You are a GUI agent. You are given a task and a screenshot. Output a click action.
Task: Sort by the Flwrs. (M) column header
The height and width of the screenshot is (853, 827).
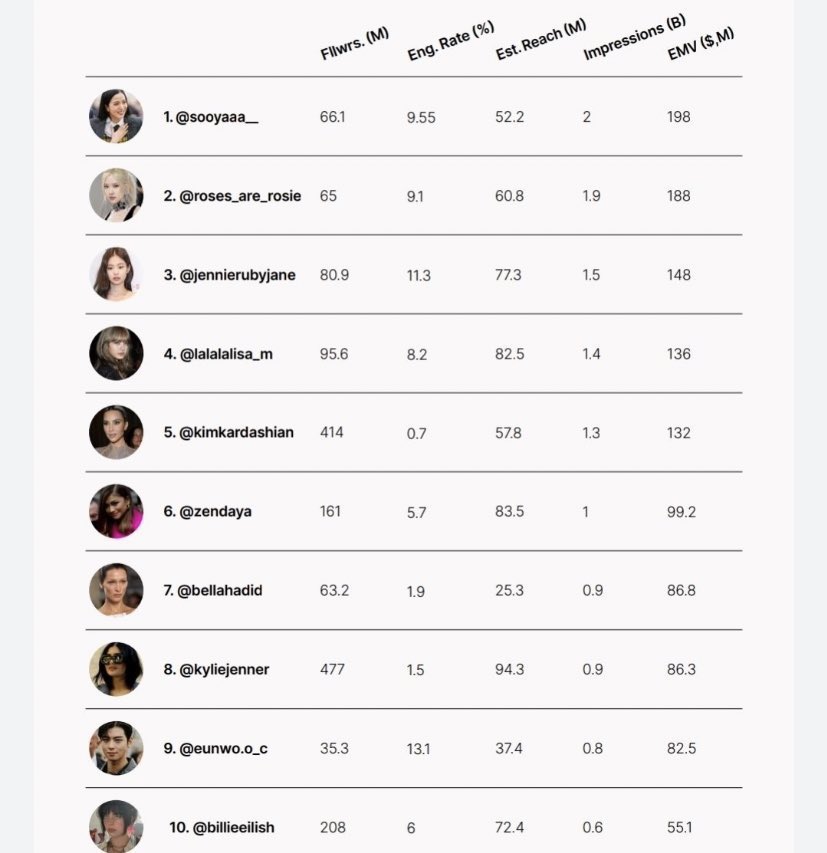[354, 45]
